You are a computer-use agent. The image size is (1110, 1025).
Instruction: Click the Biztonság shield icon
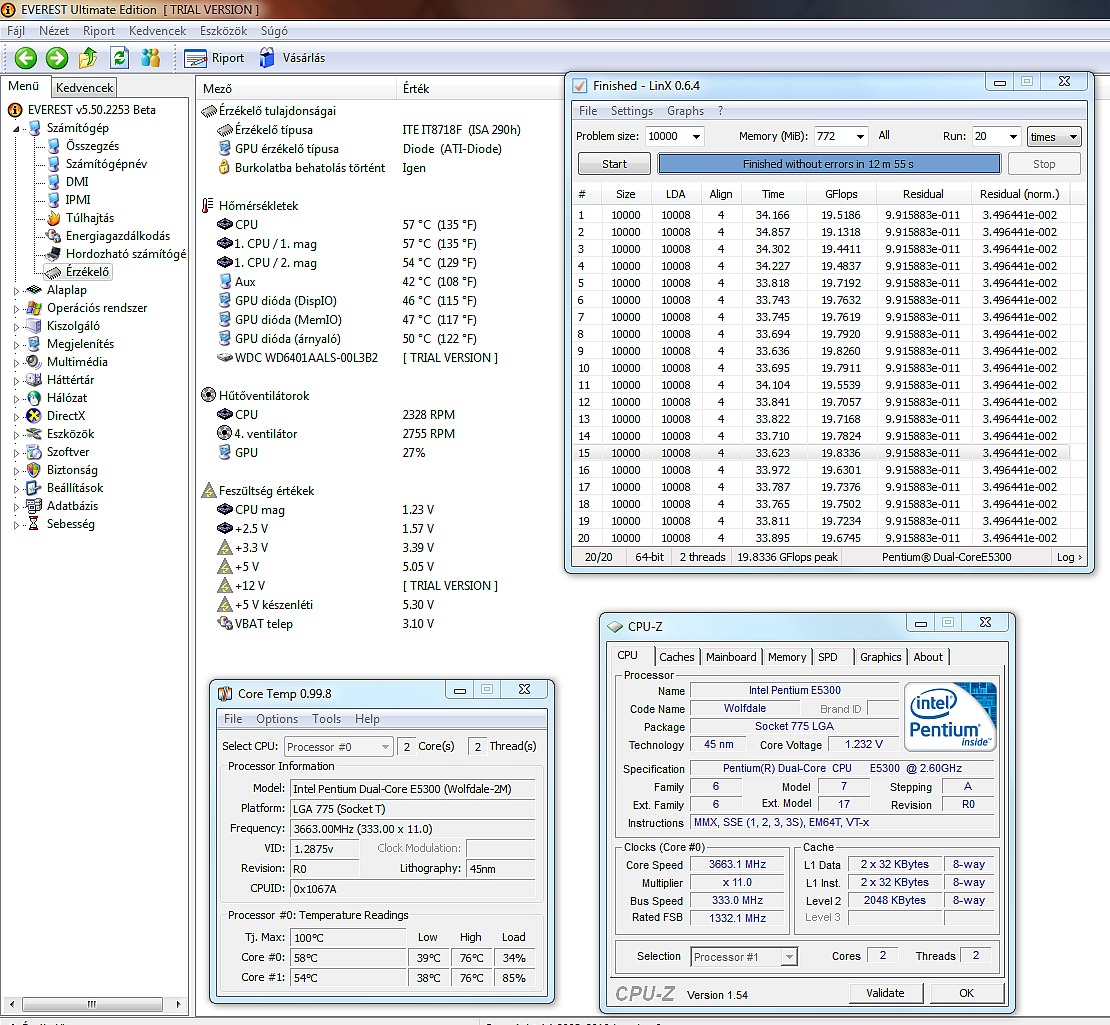[33, 470]
